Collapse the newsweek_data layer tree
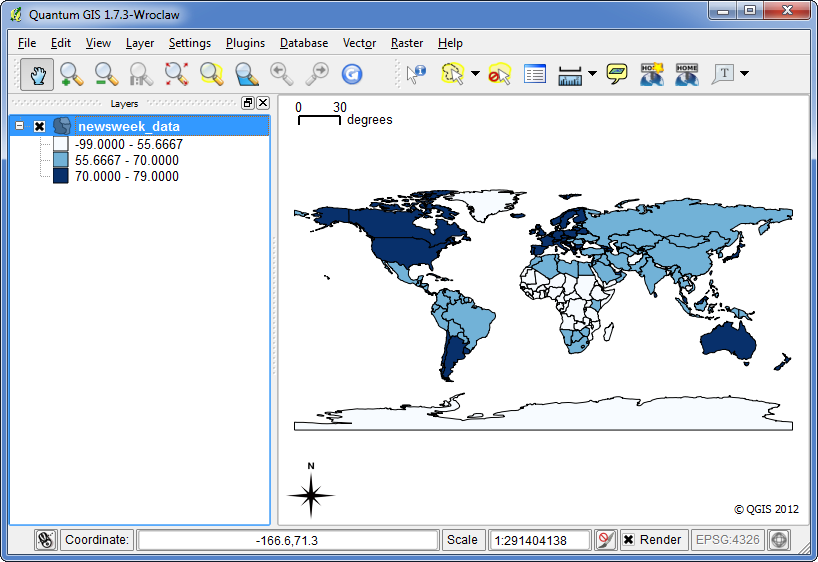Image resolution: width=818 pixels, height=562 pixels. tap(19, 126)
